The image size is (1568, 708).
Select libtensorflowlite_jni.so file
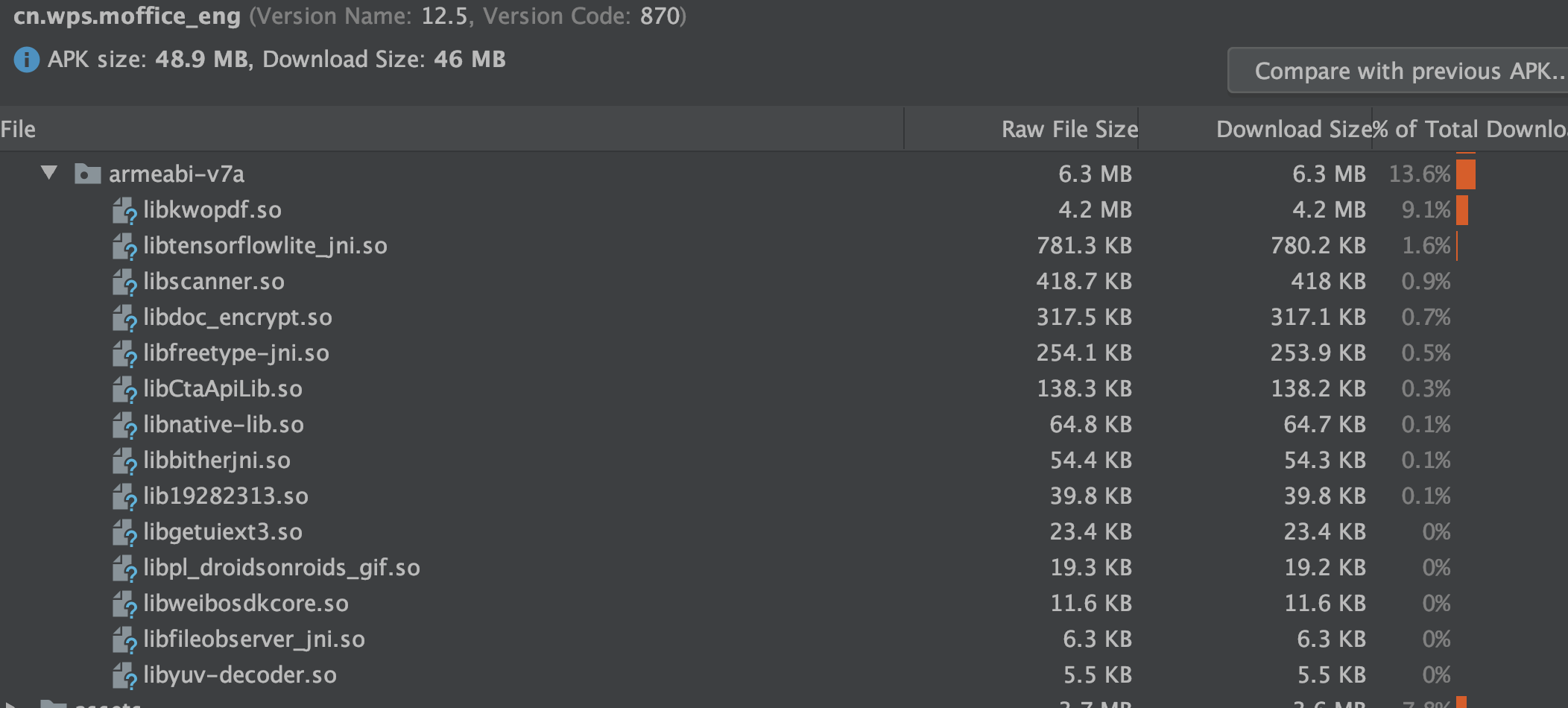pyautogui.click(x=265, y=245)
